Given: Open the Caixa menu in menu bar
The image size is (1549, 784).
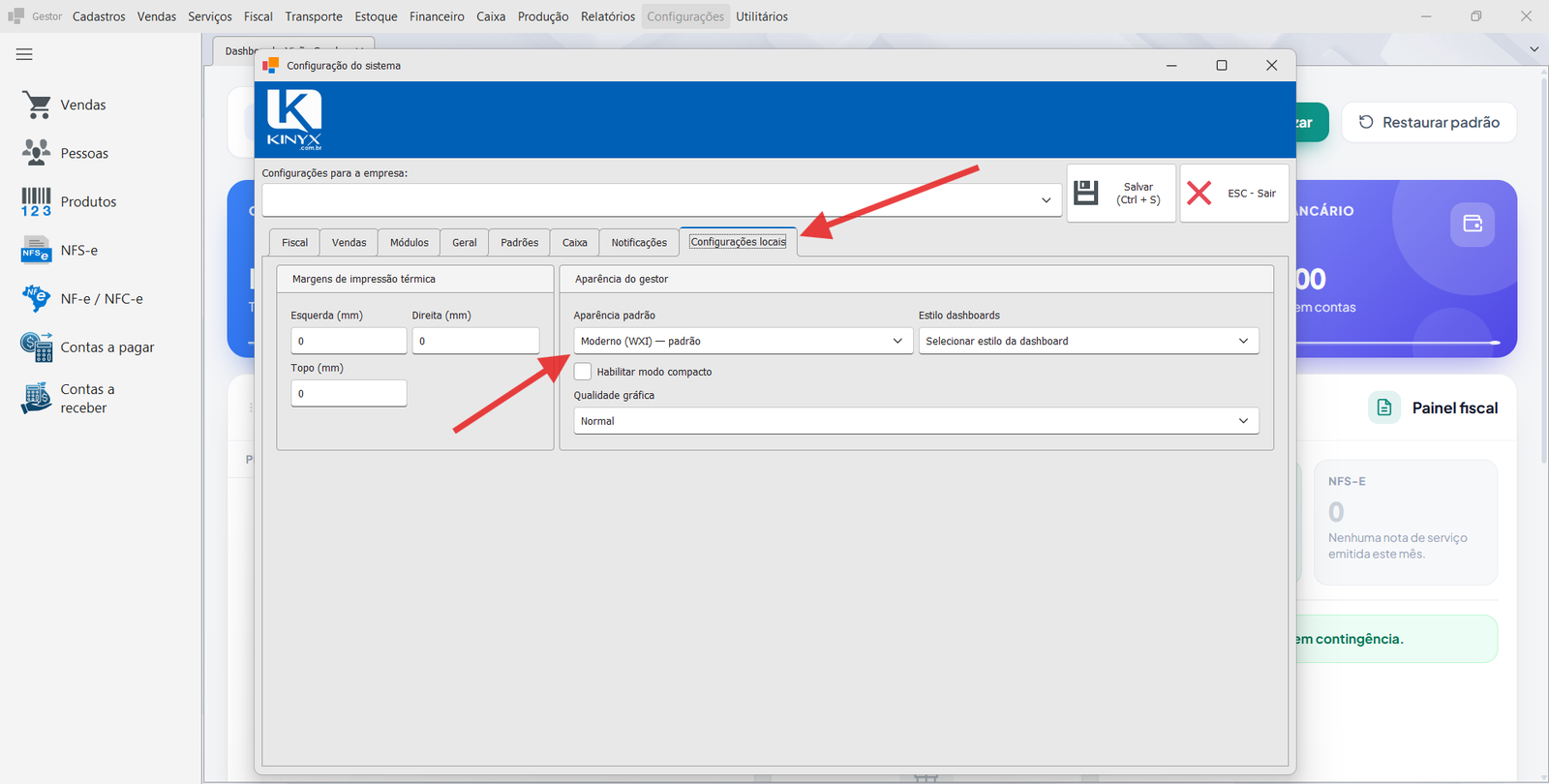Looking at the screenshot, I should (491, 16).
